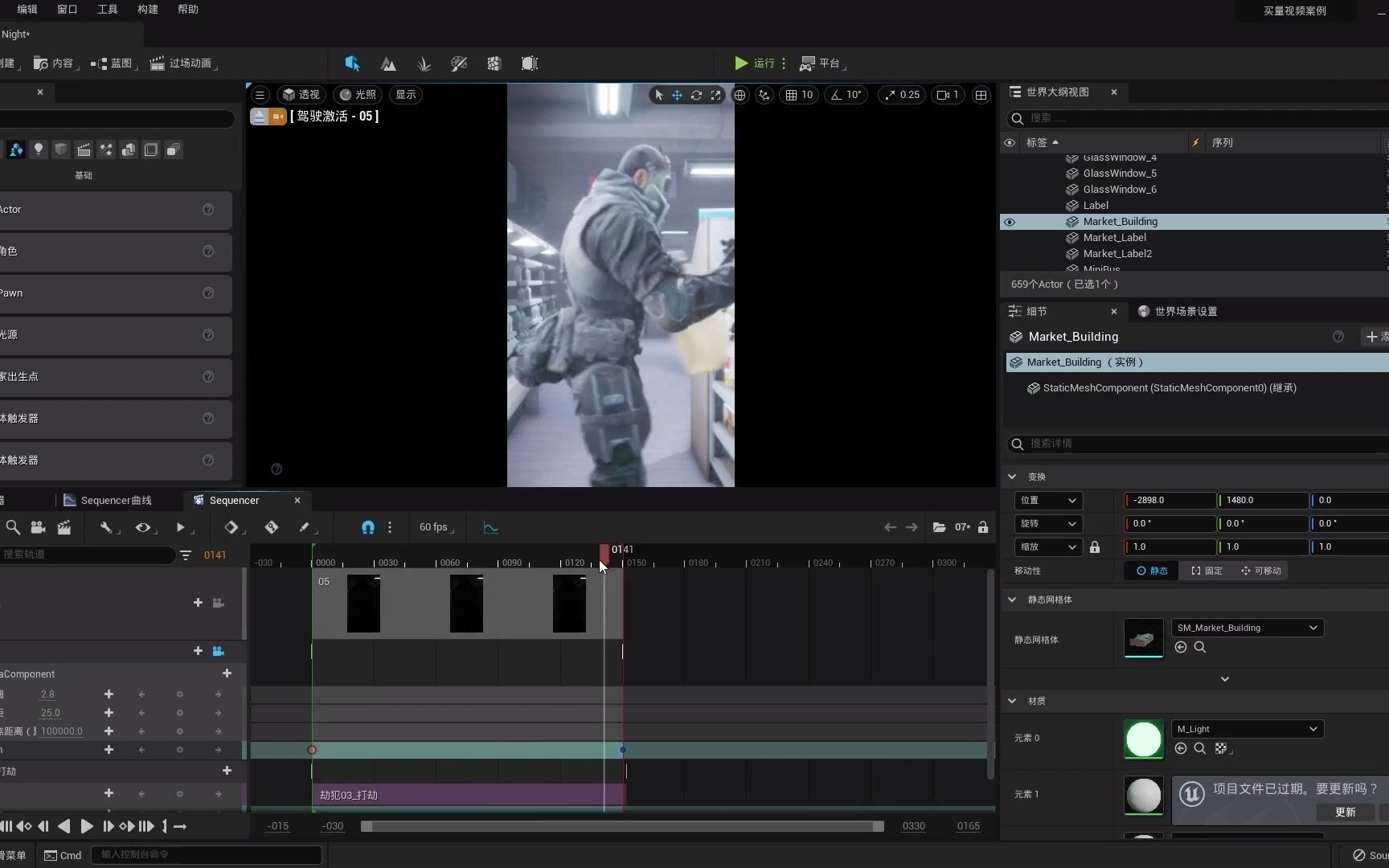Click the Update project button
The width and height of the screenshot is (1389, 868).
click(1346, 813)
